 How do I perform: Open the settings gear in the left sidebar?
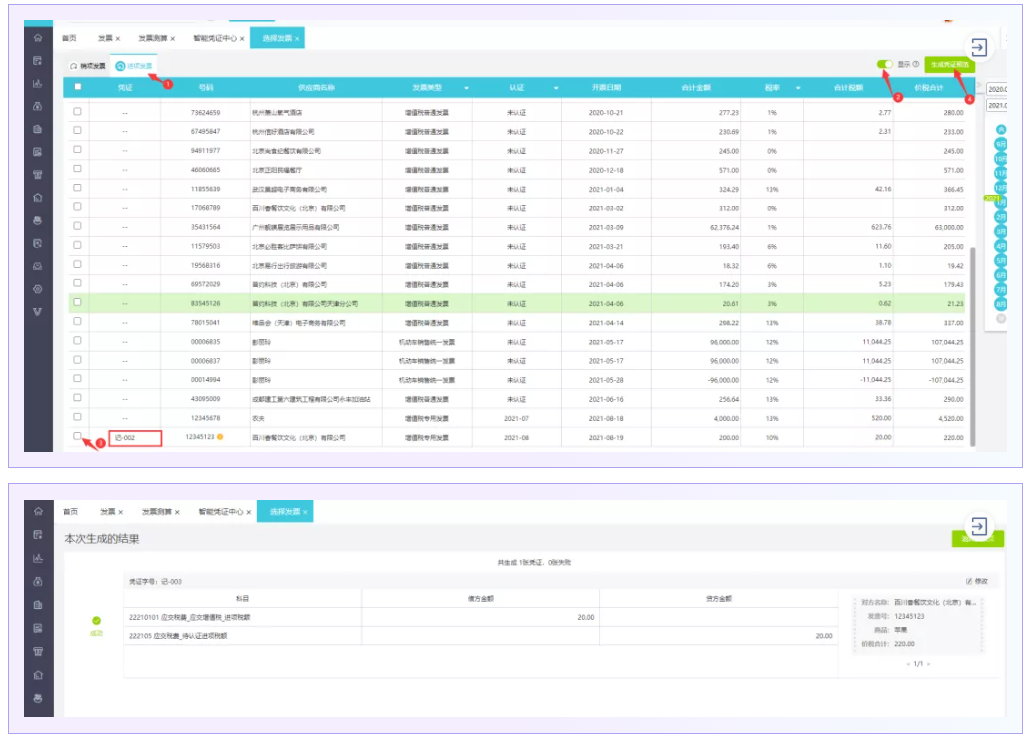point(37,288)
